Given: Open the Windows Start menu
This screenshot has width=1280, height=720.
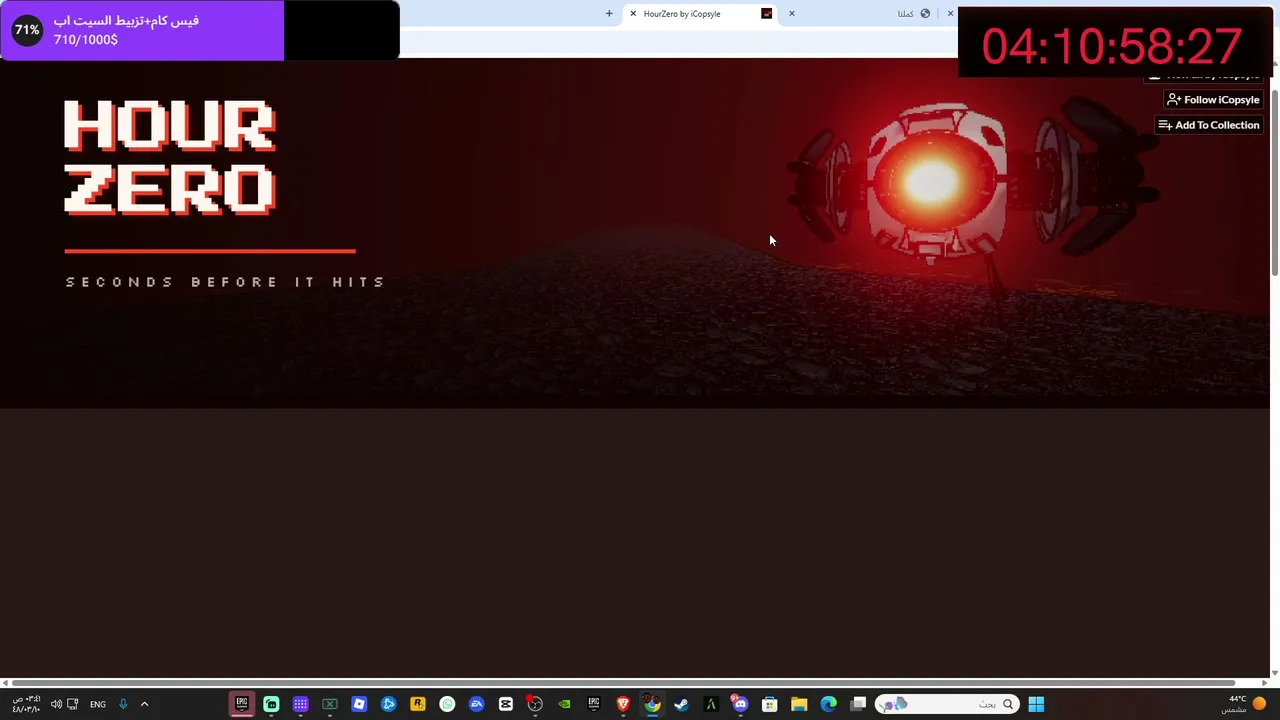Looking at the screenshot, I should [1036, 704].
